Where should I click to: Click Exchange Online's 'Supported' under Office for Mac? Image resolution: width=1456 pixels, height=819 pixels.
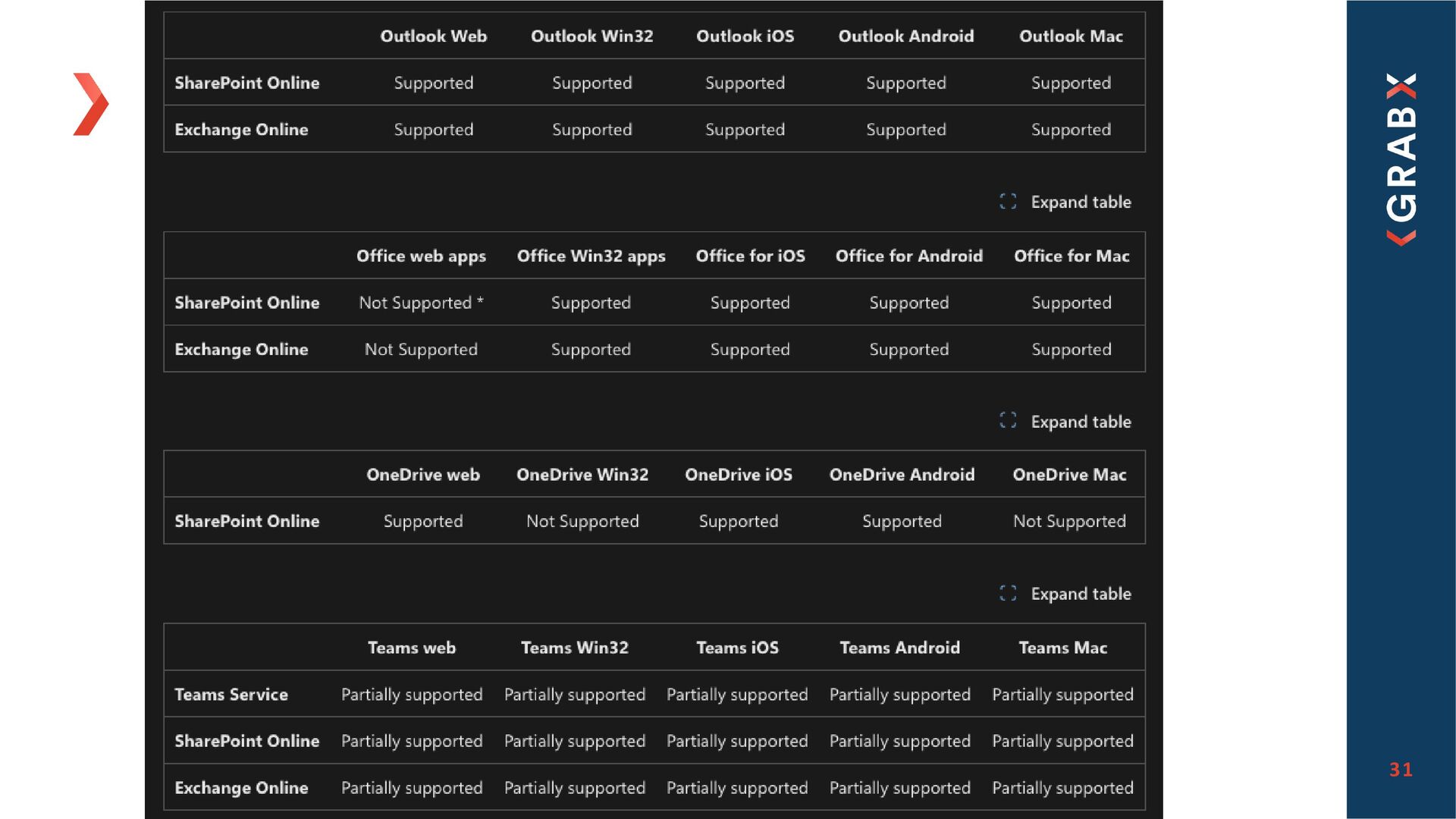click(x=1072, y=350)
